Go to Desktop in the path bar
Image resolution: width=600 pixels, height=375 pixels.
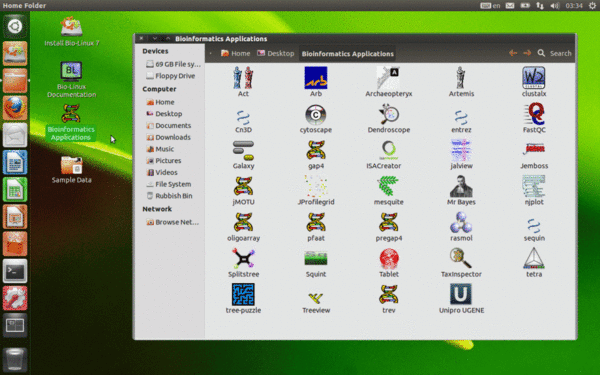tap(276, 53)
